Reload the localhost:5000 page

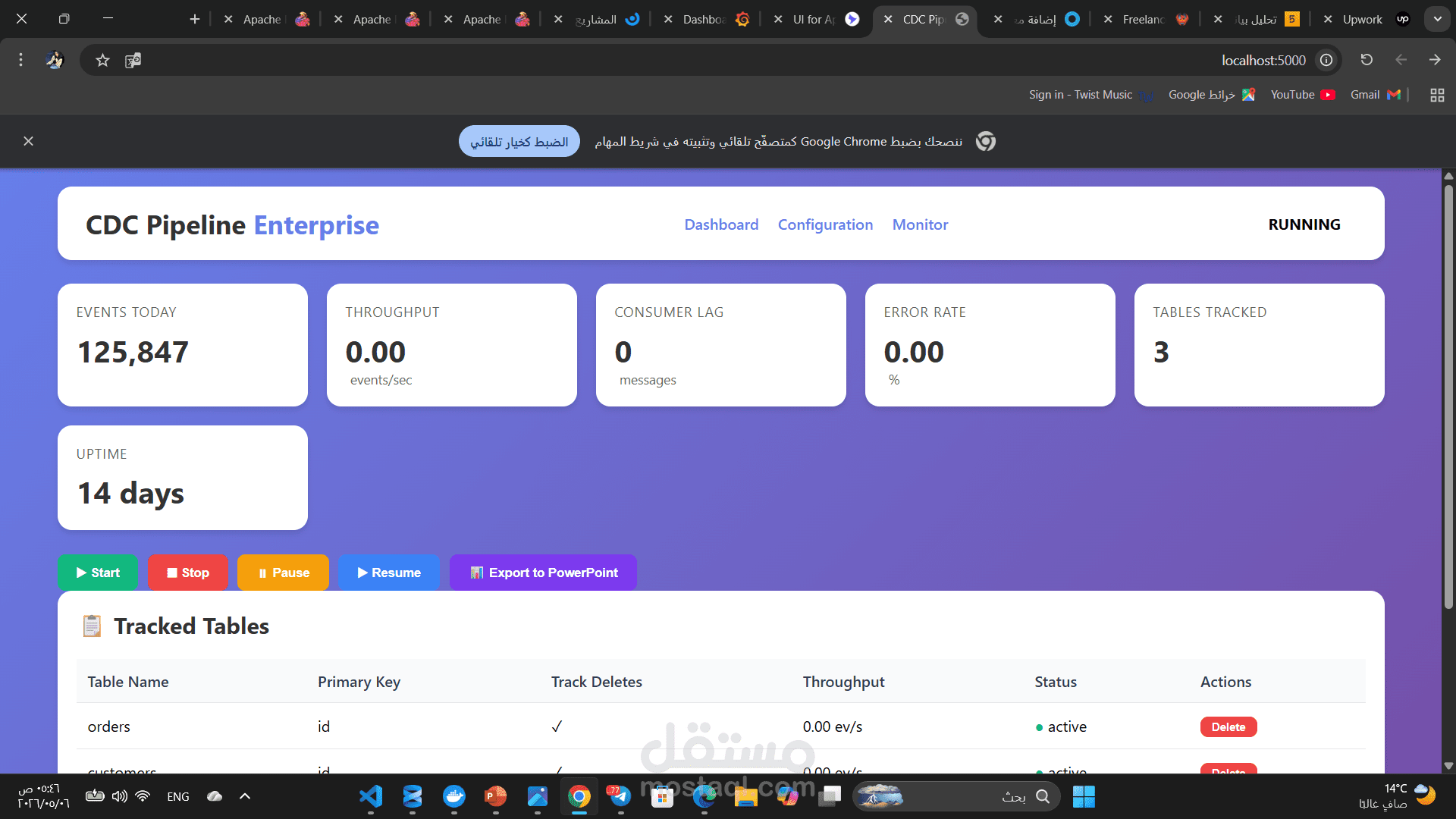point(1367,60)
